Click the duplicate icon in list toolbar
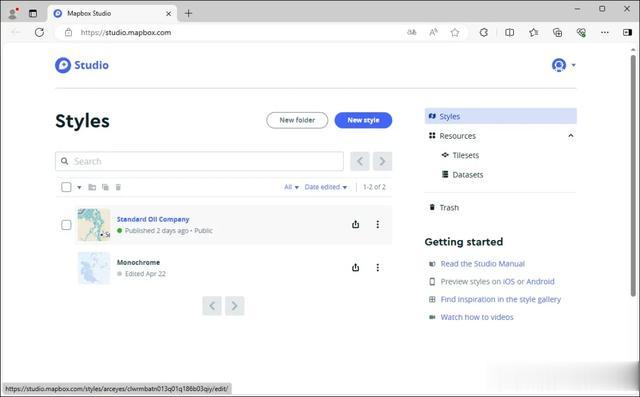This screenshot has width=640, height=397. [105, 187]
